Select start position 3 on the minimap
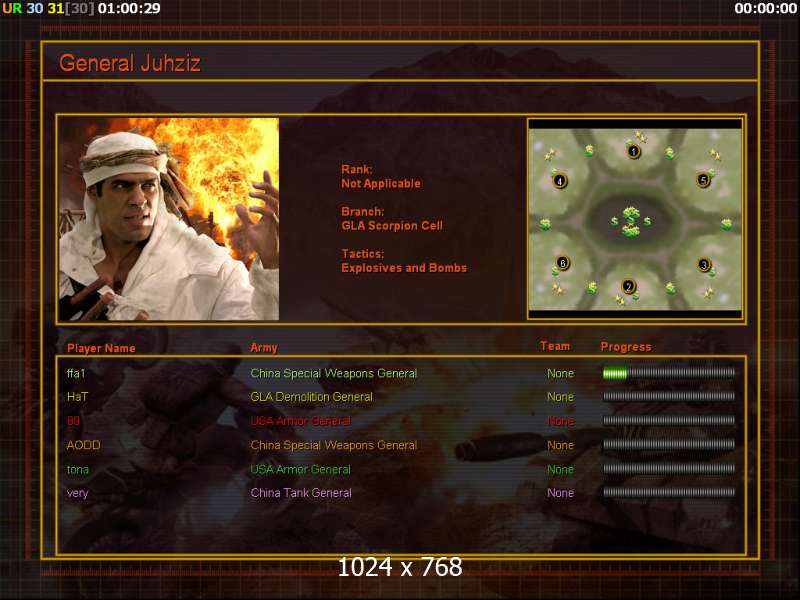Image resolution: width=800 pixels, height=600 pixels. 704,265
